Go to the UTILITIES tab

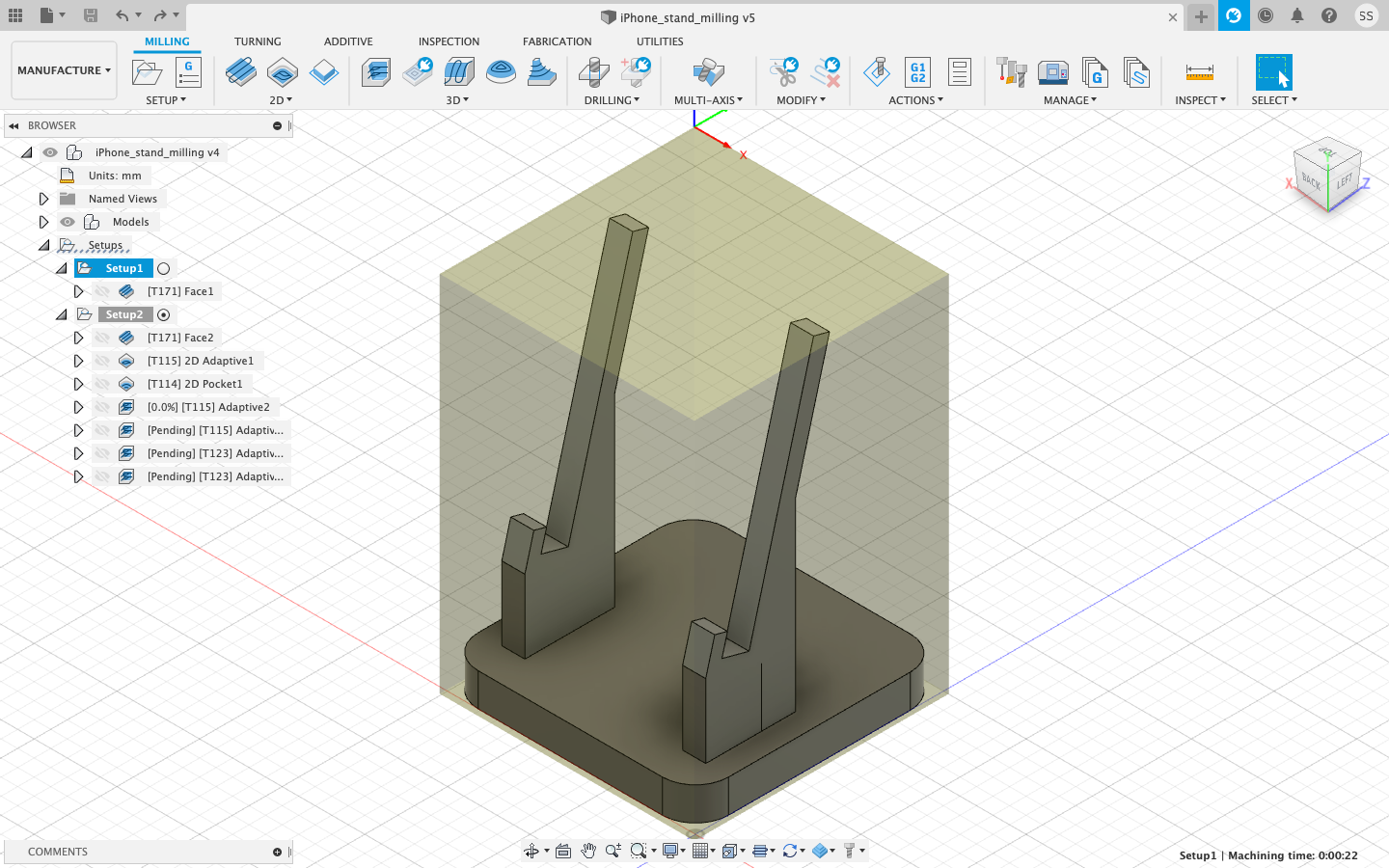pyautogui.click(x=660, y=41)
